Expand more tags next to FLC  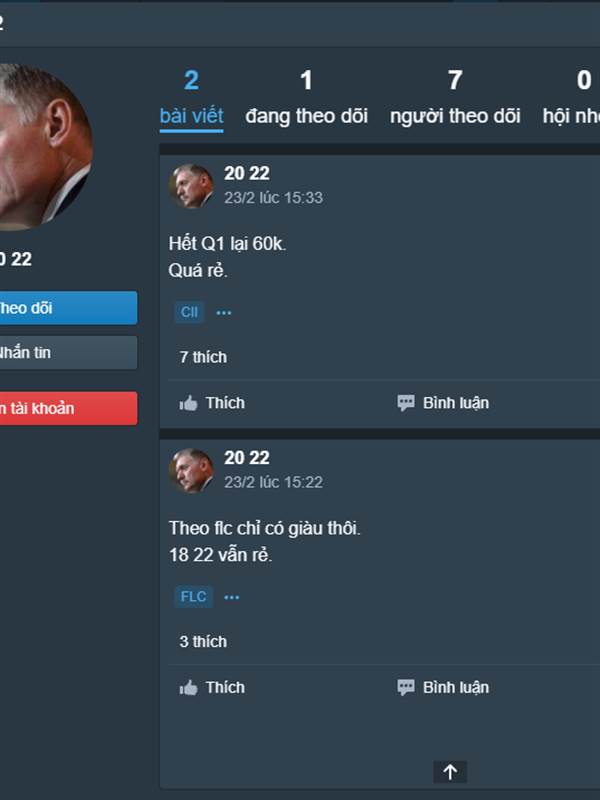[x=232, y=597]
